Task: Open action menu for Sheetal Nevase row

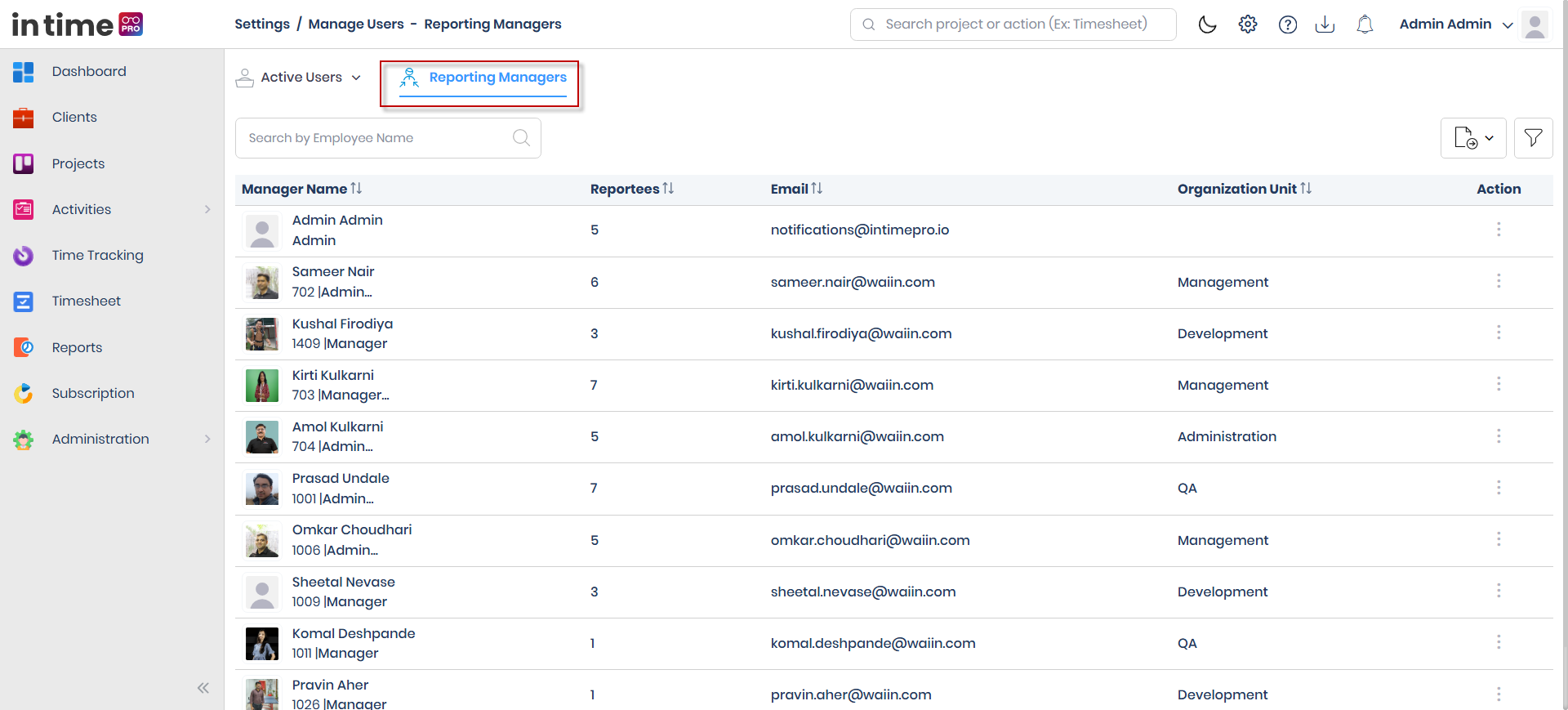Action: (1499, 591)
